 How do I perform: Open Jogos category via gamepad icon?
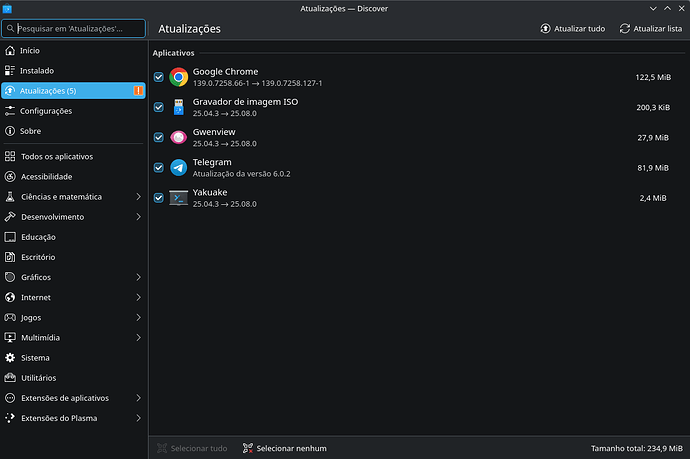tap(10, 317)
